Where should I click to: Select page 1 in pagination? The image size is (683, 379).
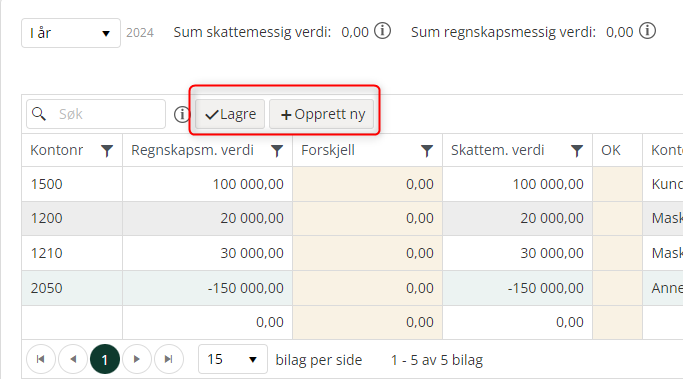tap(105, 359)
